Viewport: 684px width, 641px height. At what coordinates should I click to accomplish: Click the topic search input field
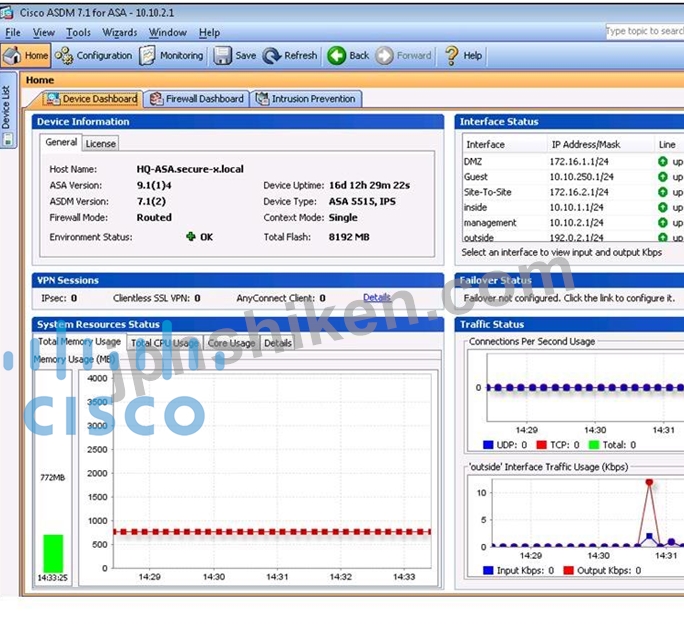644,31
